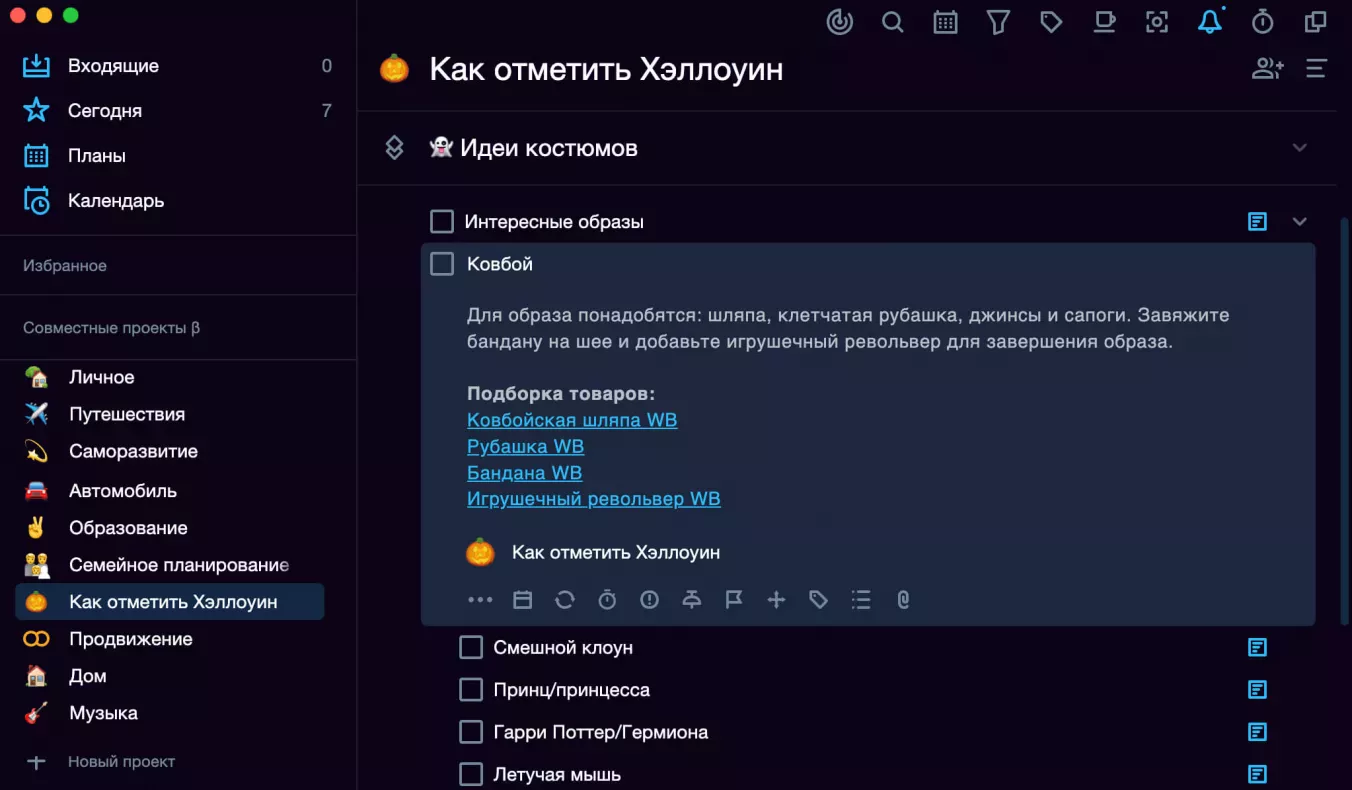The image size is (1352, 790).
Task: Open note icon for Гарри Поттер/Гермиона
Action: (x=1258, y=732)
